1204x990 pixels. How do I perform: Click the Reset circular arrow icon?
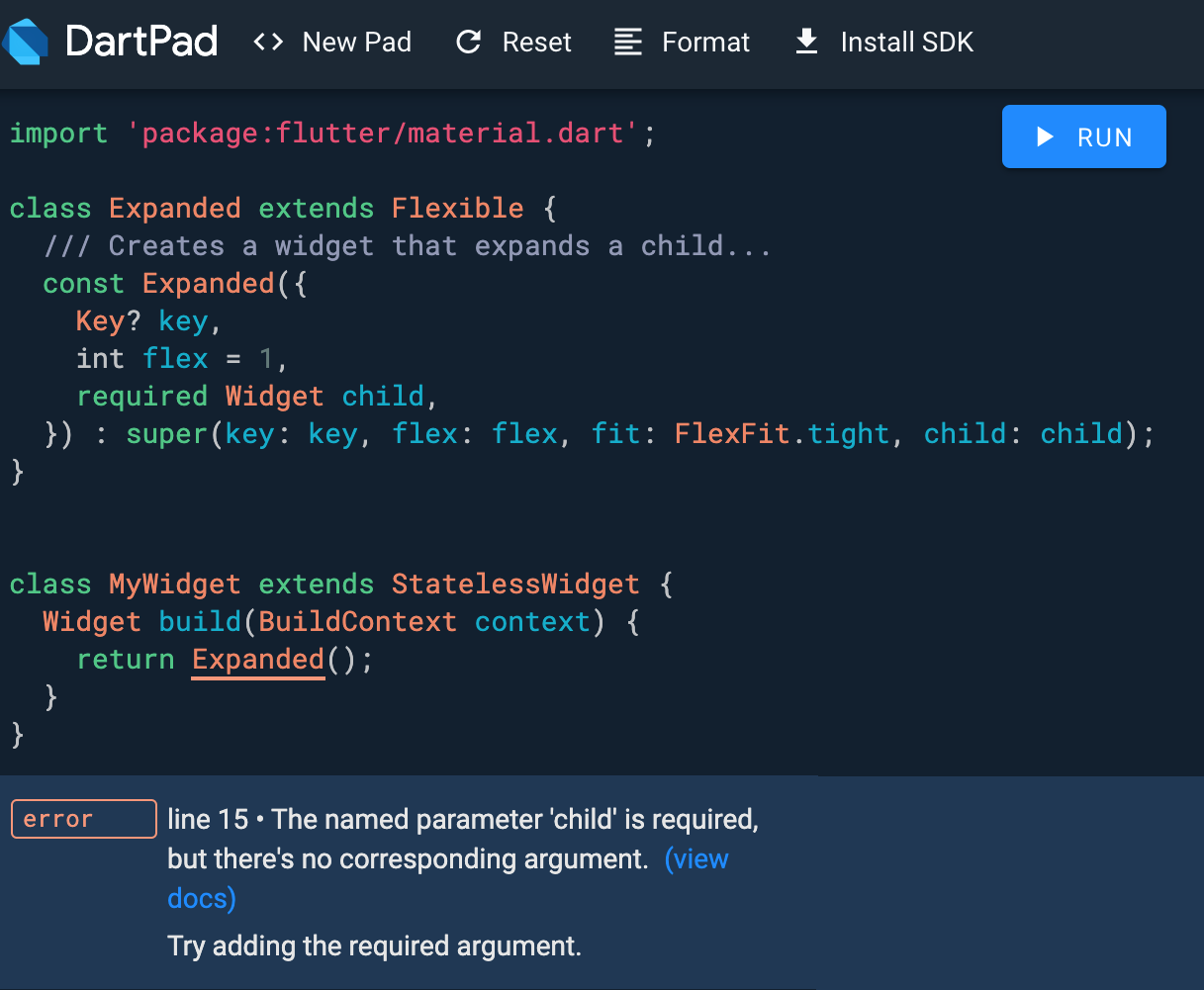point(468,43)
